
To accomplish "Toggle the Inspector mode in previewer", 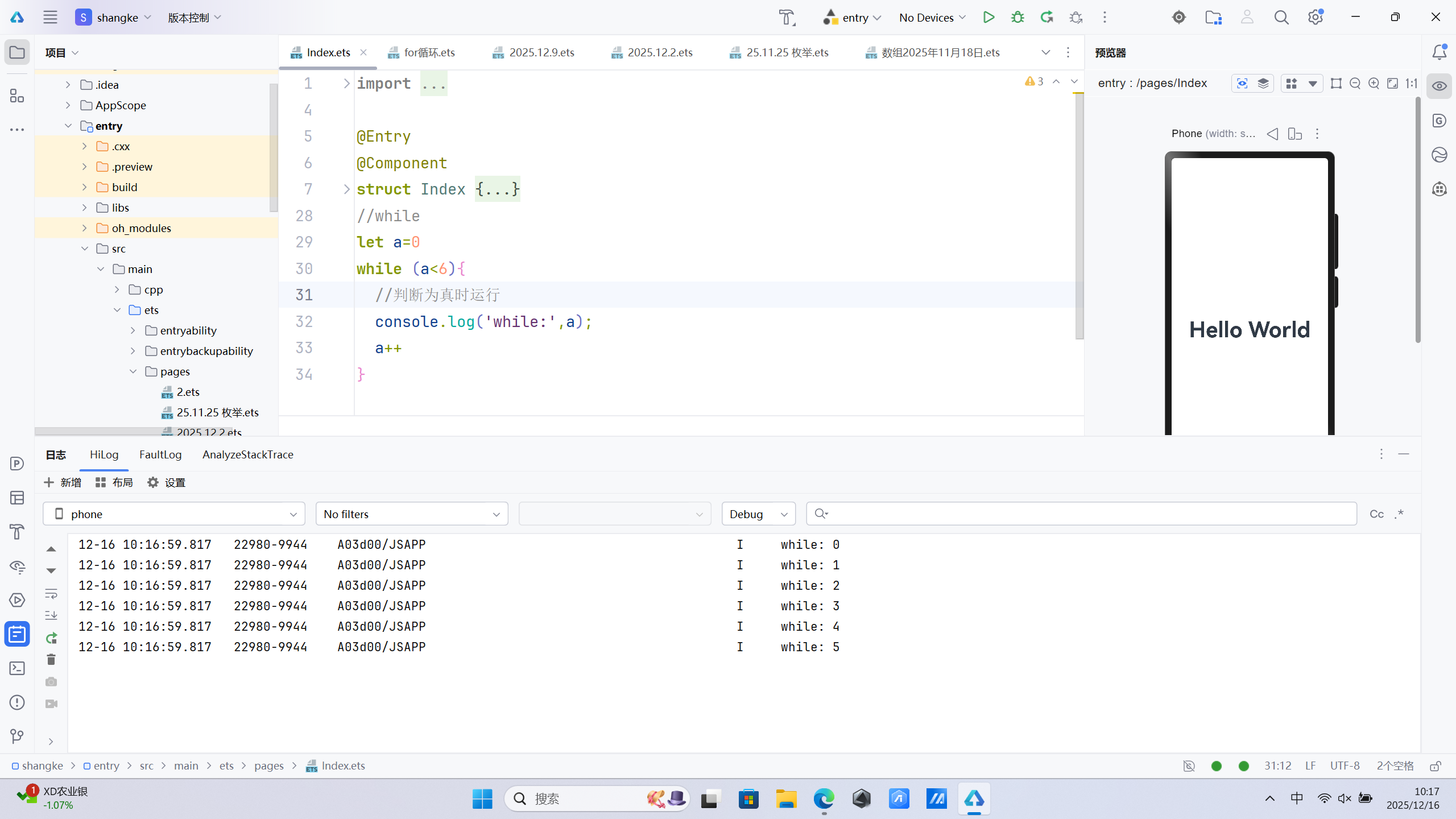I will [x=1242, y=84].
